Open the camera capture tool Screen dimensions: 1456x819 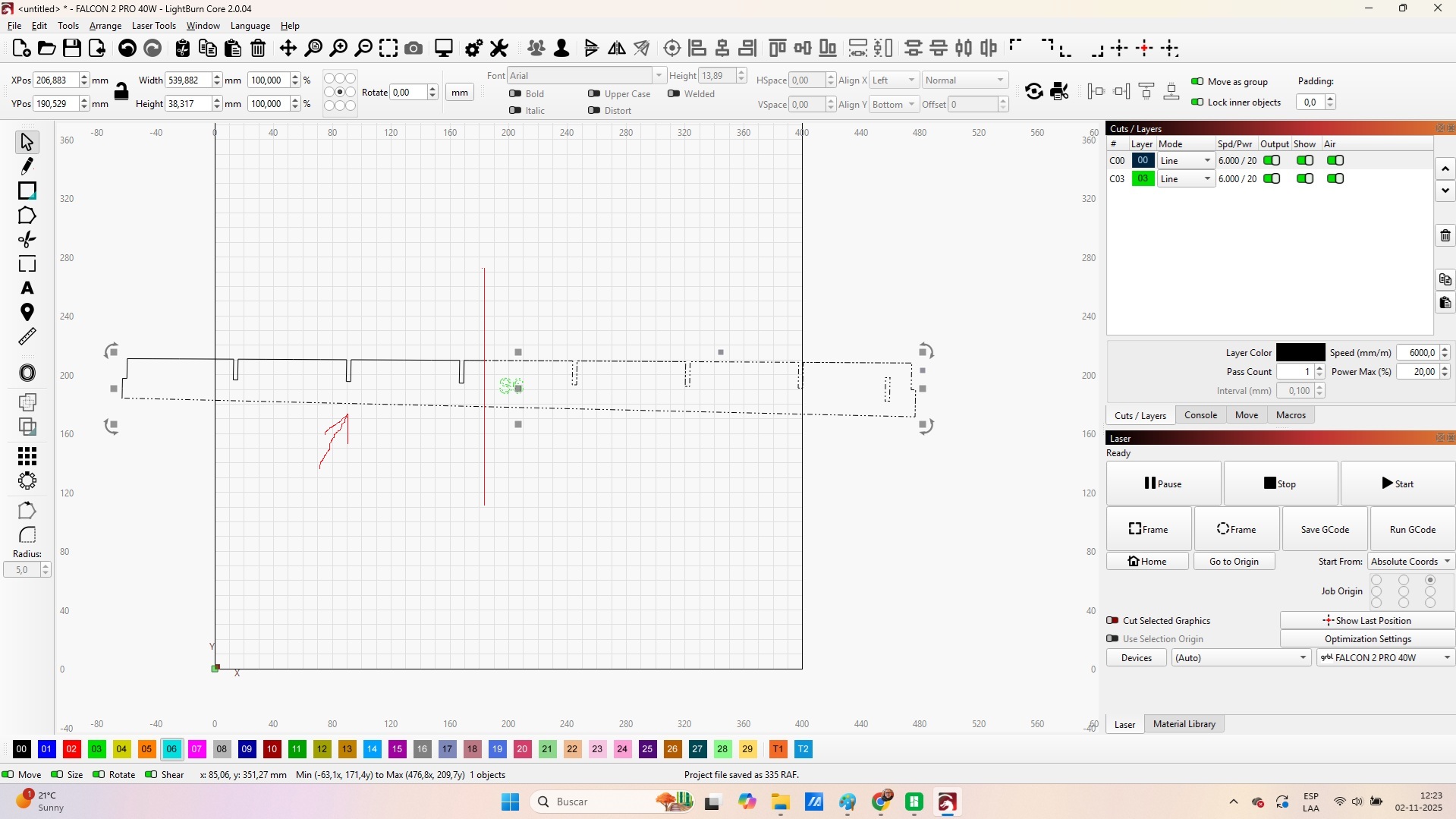coord(414,49)
